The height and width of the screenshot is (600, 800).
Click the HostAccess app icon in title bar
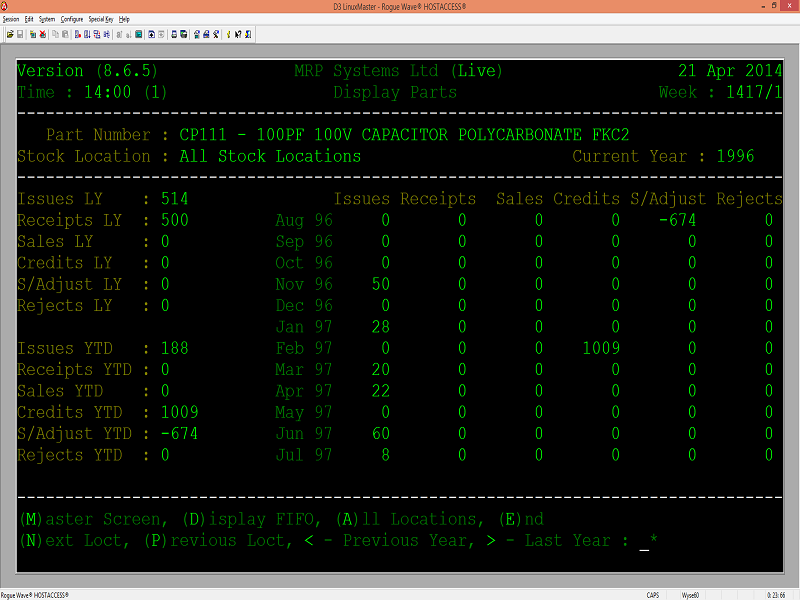pos(4,6)
